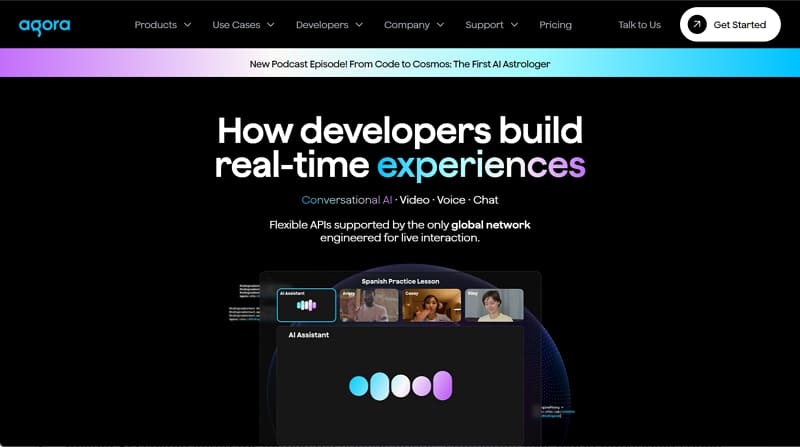Click the gradient word 'experiences'
800x447 pixels.
481,165
